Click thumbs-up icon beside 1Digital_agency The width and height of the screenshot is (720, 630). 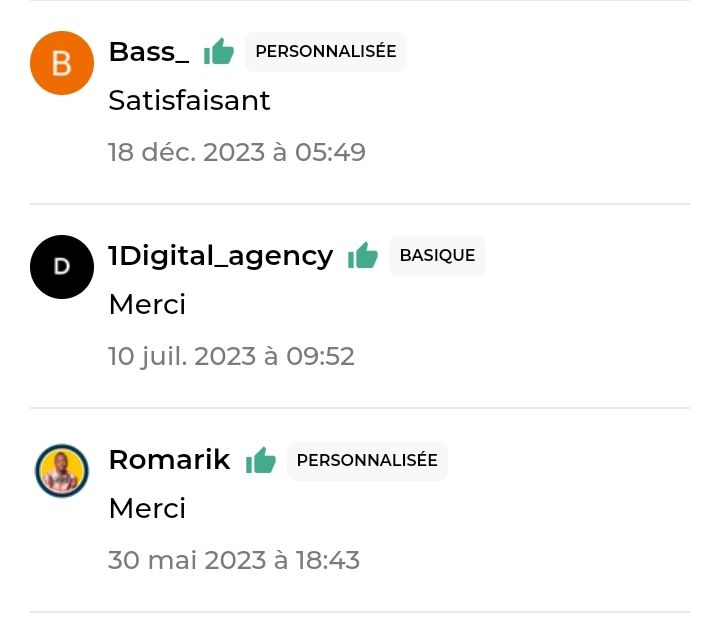363,255
